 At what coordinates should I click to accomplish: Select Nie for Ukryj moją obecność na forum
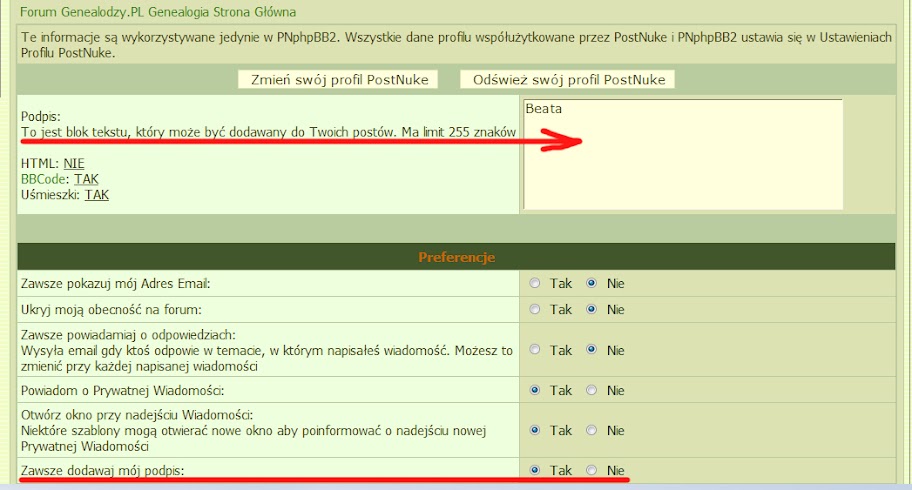click(592, 310)
